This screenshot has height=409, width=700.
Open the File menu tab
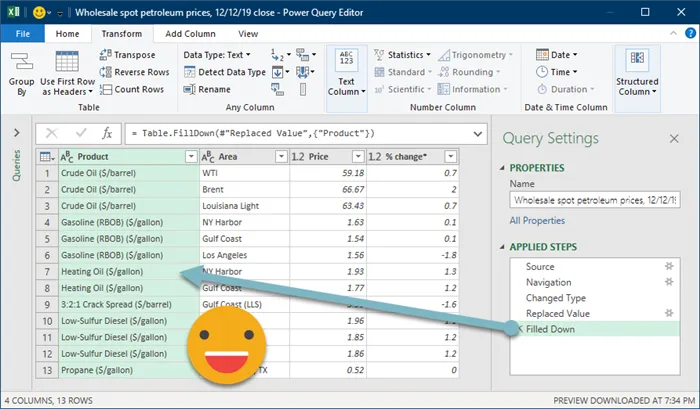point(21,33)
